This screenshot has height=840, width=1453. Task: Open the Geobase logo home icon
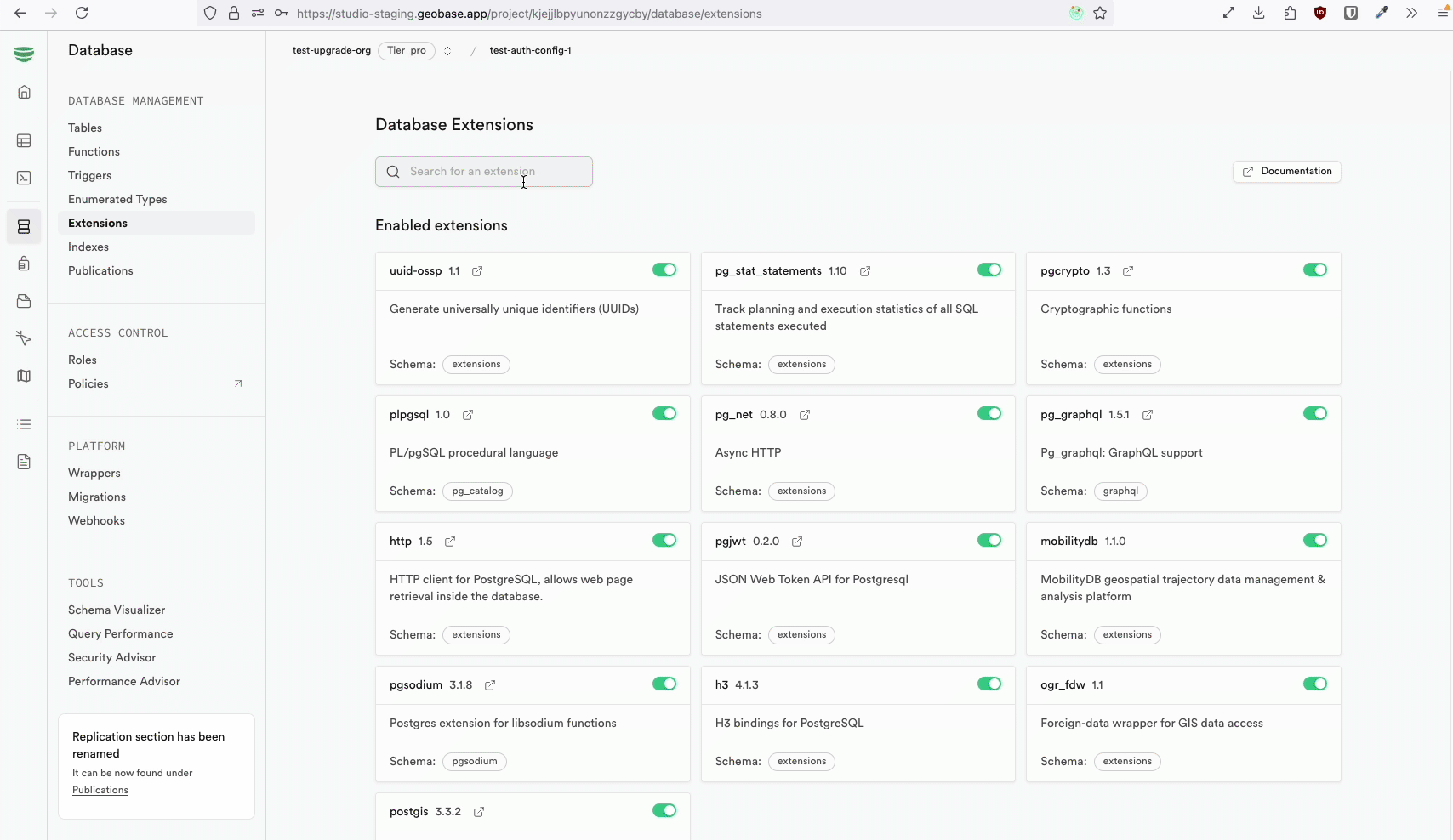coord(24,54)
